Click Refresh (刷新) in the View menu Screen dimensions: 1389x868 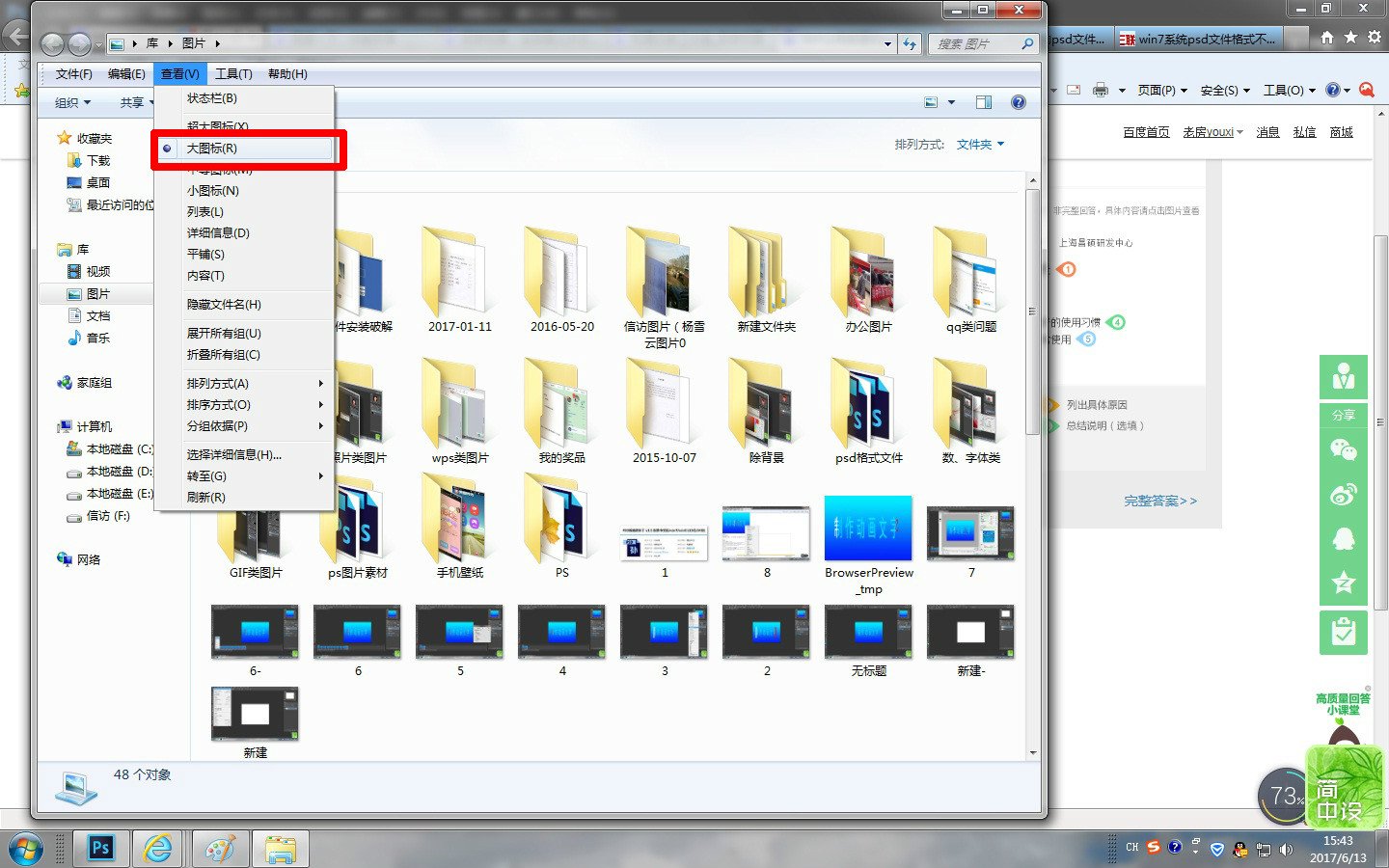[x=205, y=498]
